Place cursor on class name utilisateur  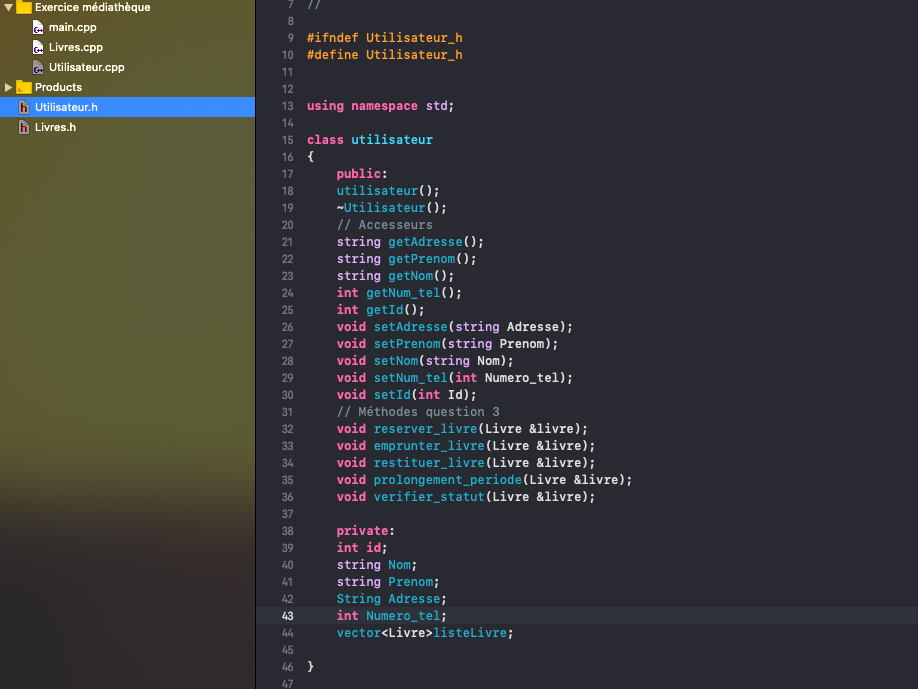coord(391,140)
